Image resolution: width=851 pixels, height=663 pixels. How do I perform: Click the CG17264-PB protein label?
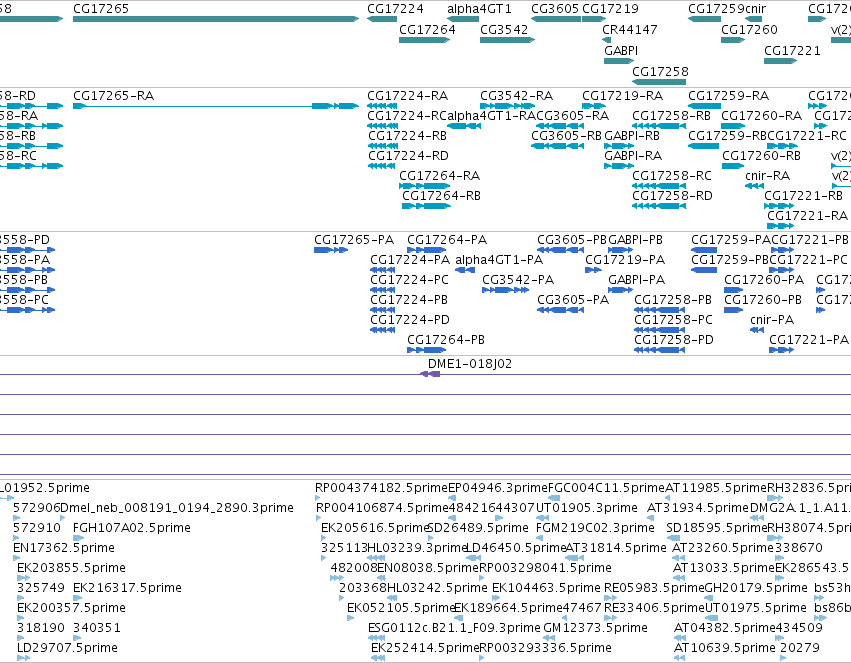(x=446, y=340)
